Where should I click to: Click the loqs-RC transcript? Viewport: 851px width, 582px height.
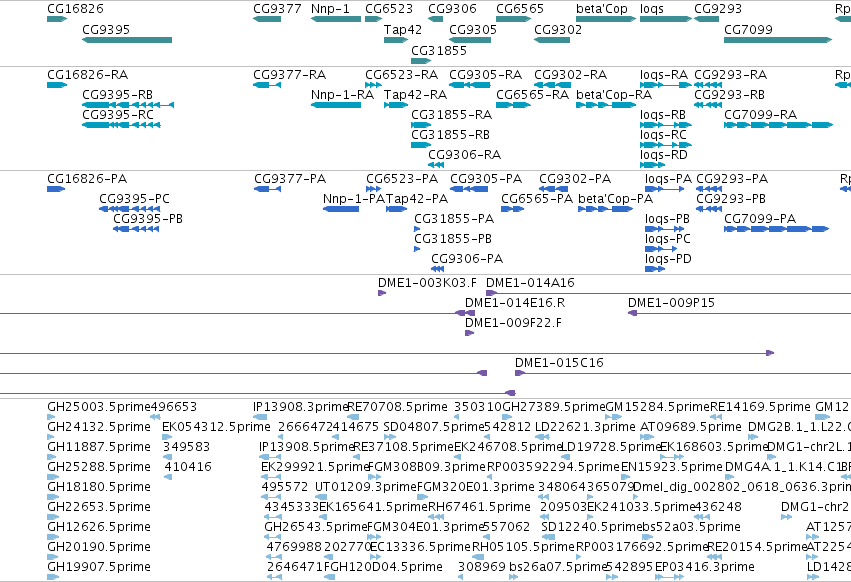[x=666, y=145]
